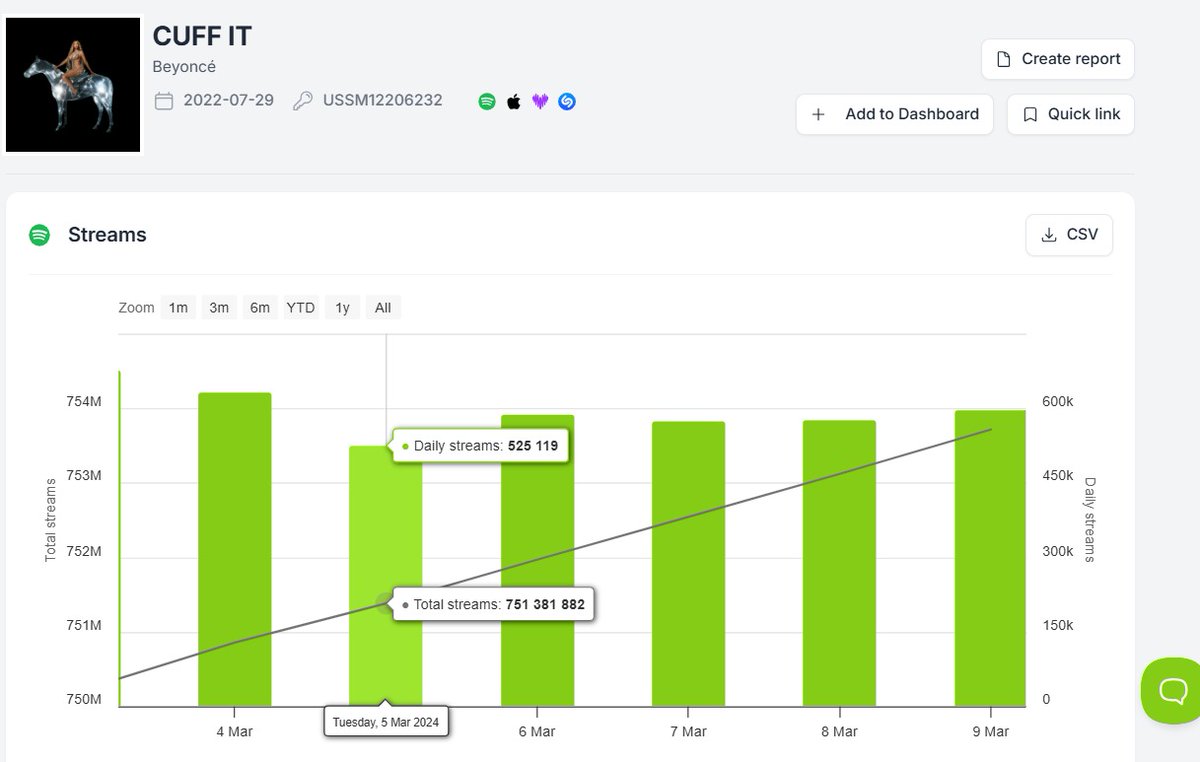The width and height of the screenshot is (1200, 762).
Task: Click Add to Dashboard
Action: point(895,114)
